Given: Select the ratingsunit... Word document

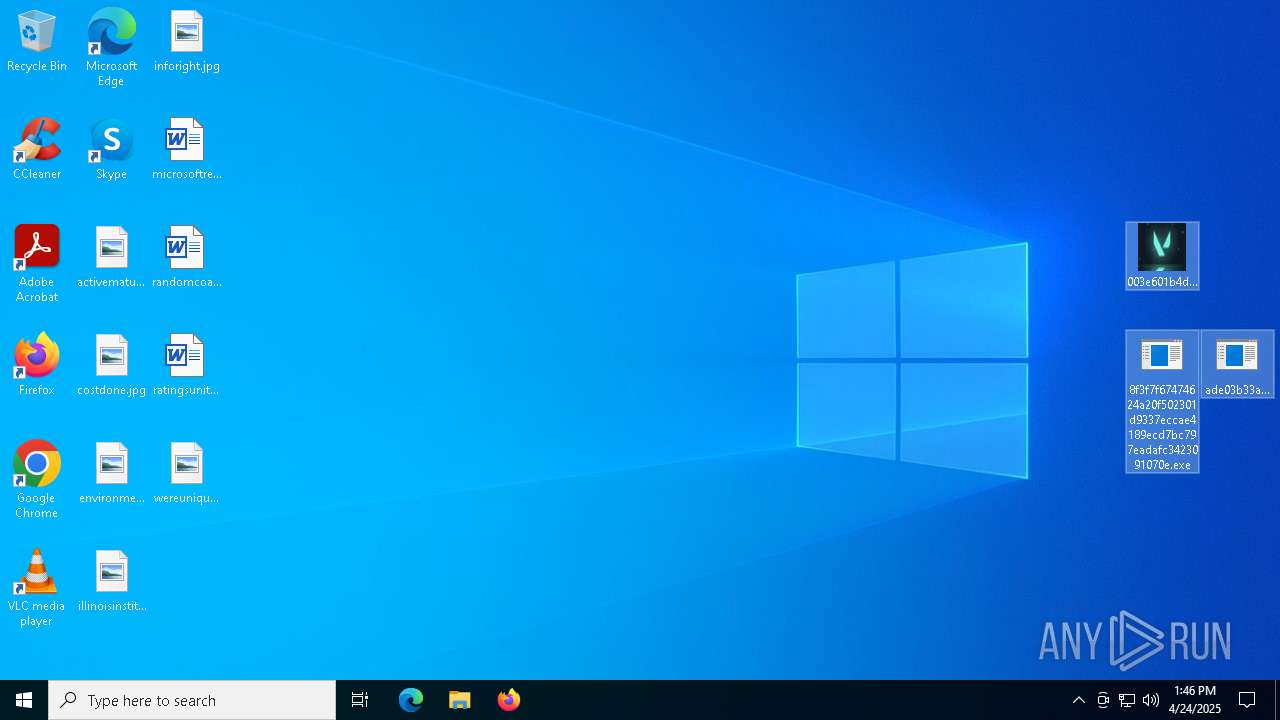Looking at the screenshot, I should (x=187, y=366).
